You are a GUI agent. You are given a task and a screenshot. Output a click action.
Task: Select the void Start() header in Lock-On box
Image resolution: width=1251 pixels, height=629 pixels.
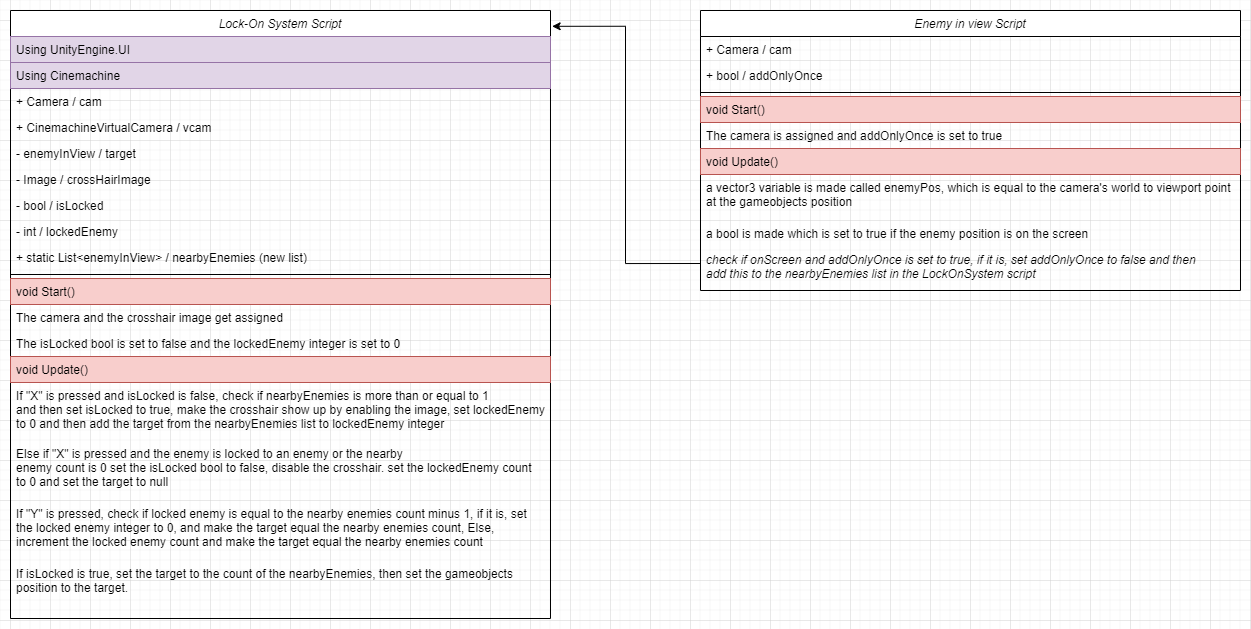point(280,291)
